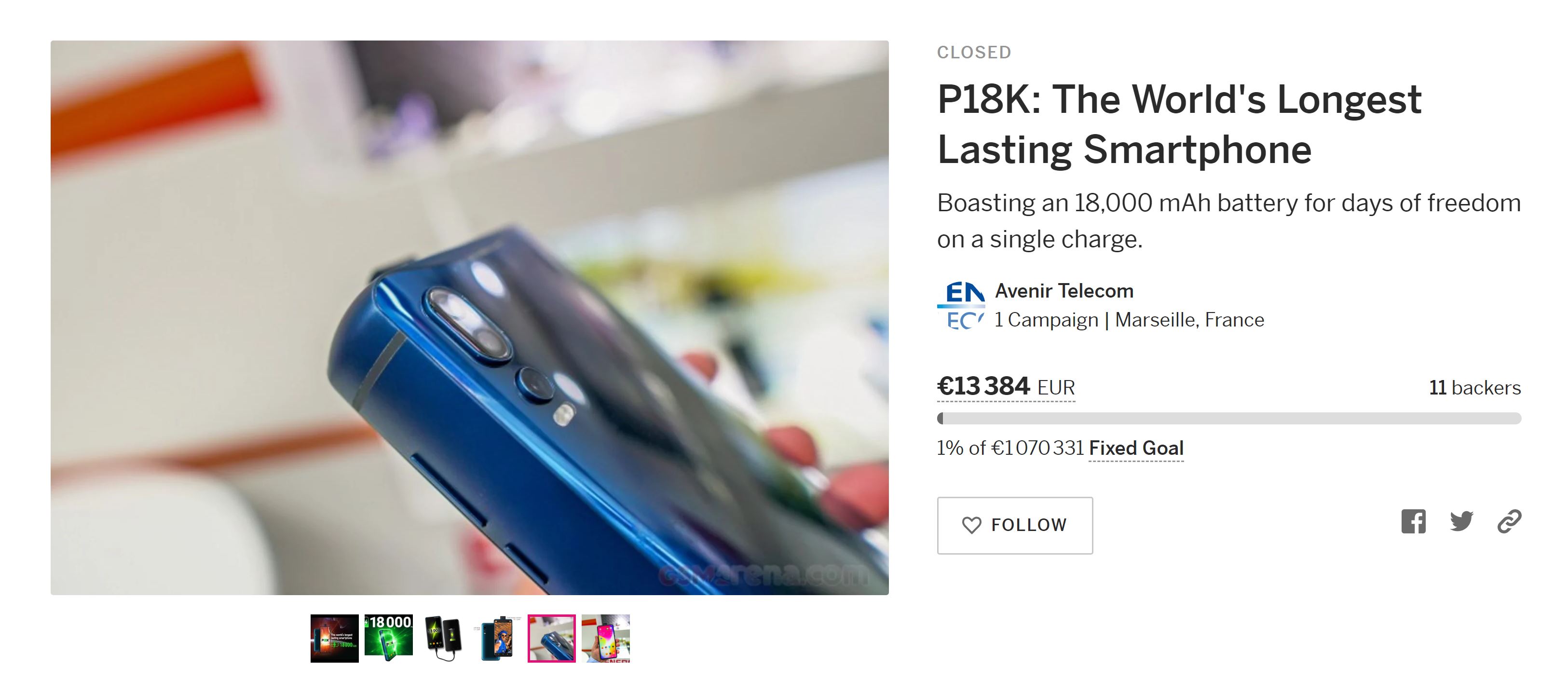The height and width of the screenshot is (694, 1568).
Task: Click the campaign title P18K heading
Action: pos(1179,124)
